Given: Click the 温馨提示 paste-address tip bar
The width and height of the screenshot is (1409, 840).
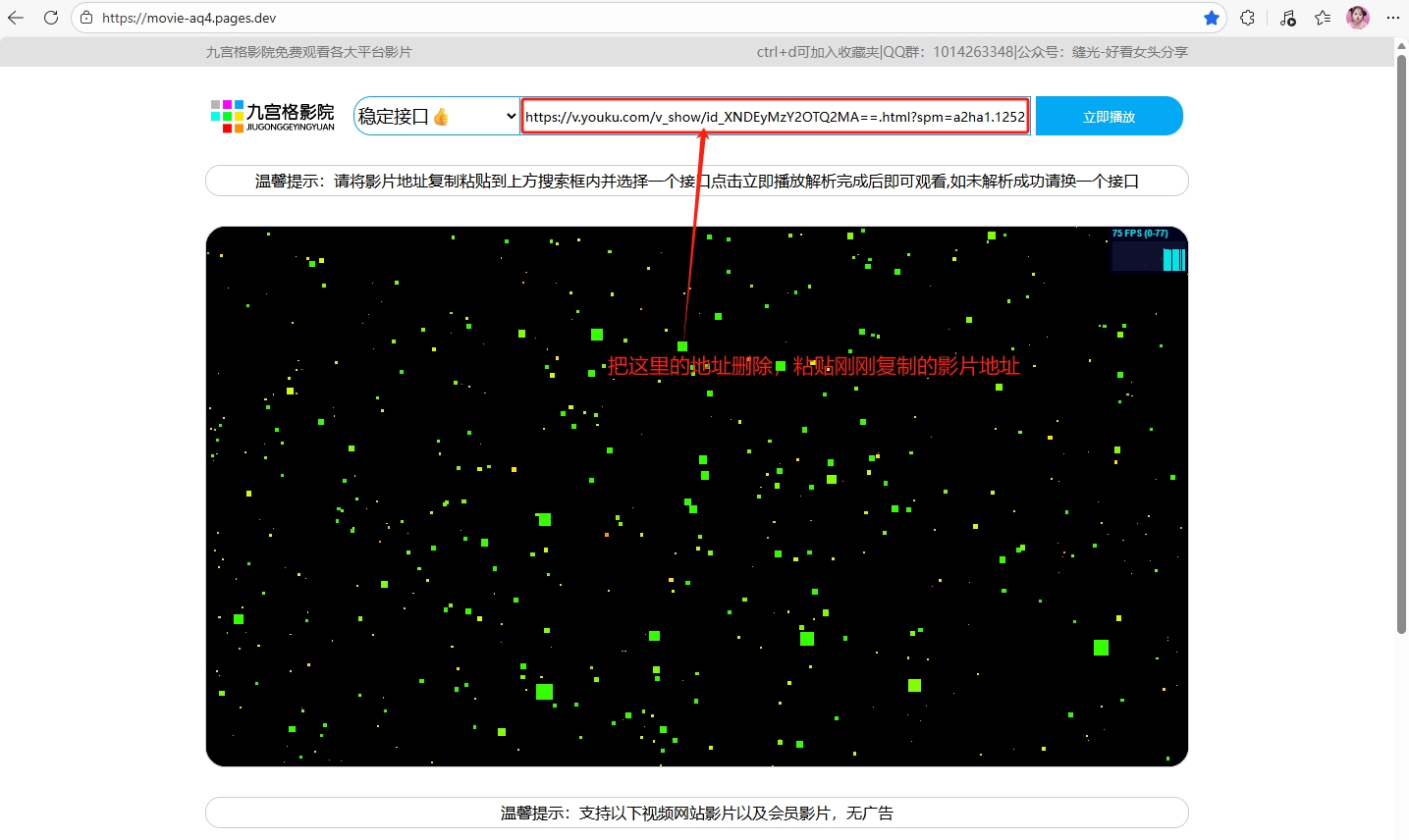Looking at the screenshot, I should coord(696,181).
